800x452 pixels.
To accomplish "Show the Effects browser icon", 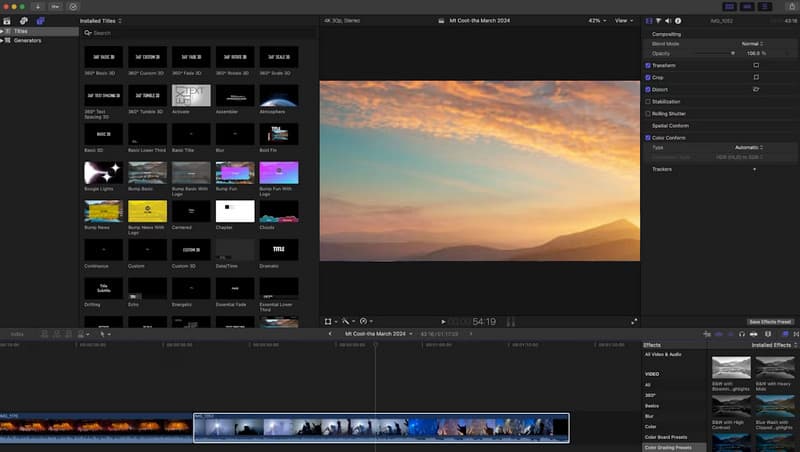I will [x=785, y=334].
